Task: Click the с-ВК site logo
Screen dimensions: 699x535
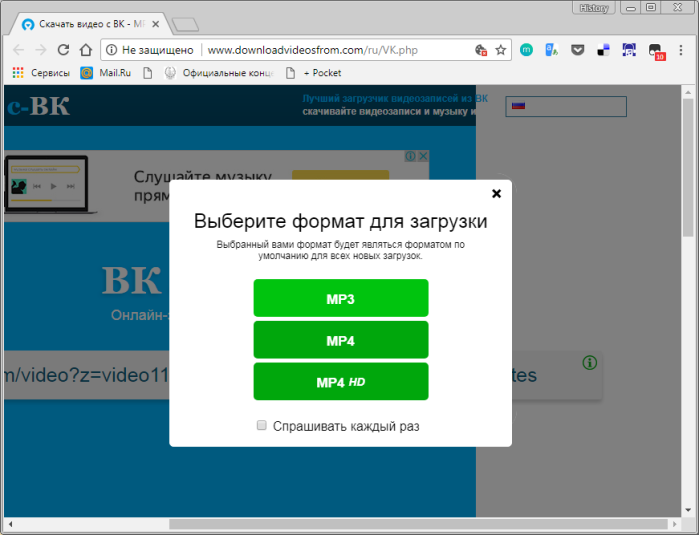Action: coord(38,106)
